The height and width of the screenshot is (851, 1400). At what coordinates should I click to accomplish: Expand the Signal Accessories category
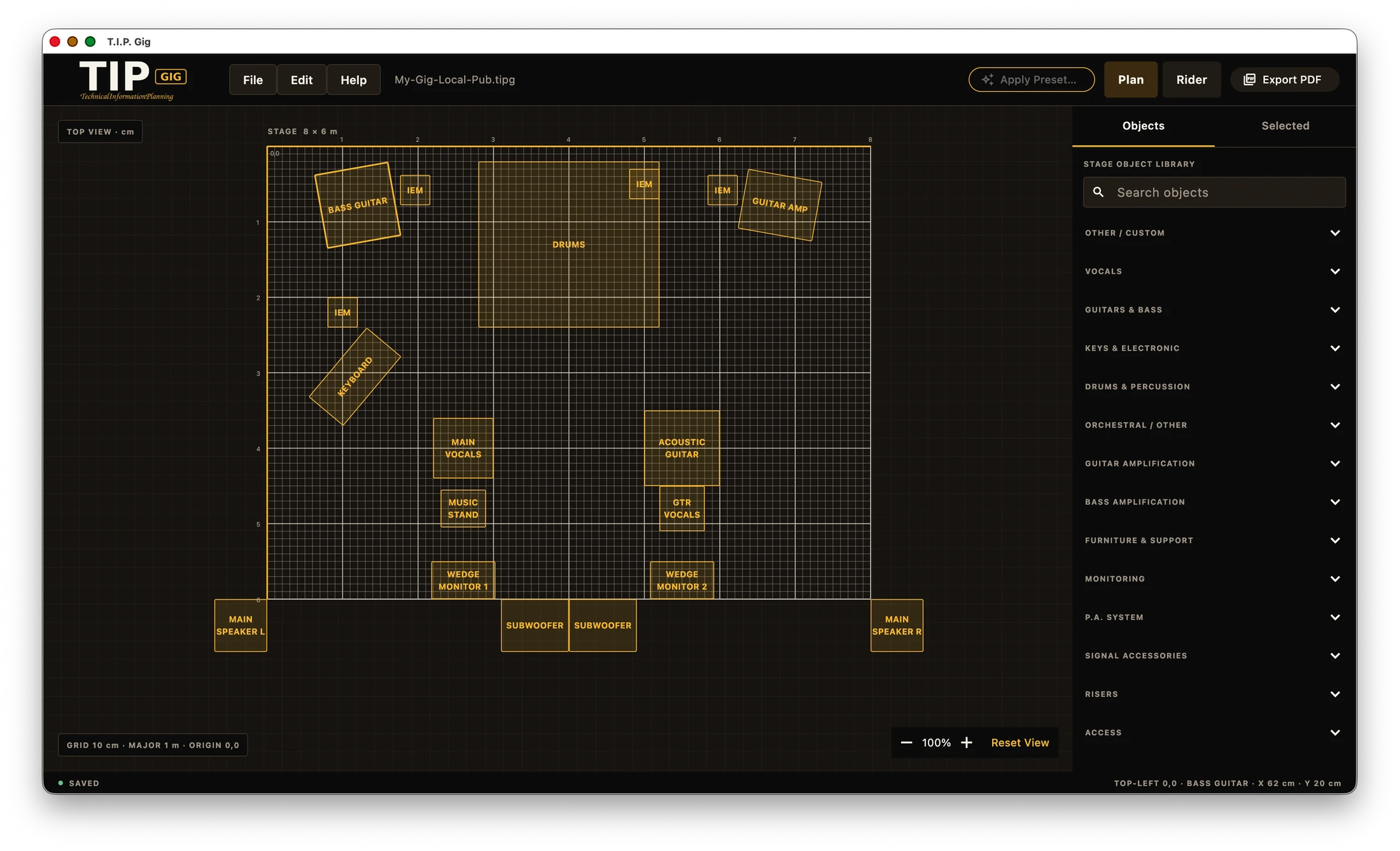[x=1214, y=656]
